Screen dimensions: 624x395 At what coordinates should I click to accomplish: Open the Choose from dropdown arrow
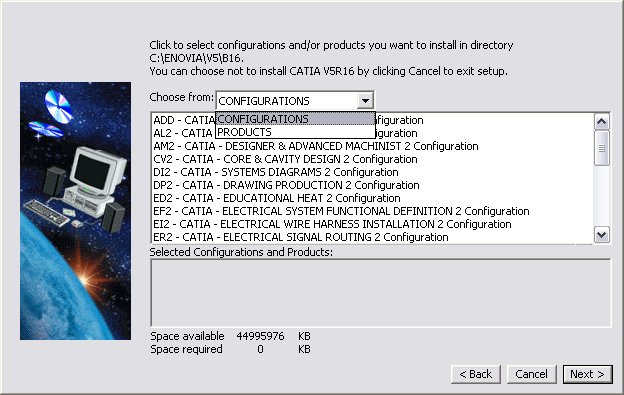pyautogui.click(x=365, y=101)
